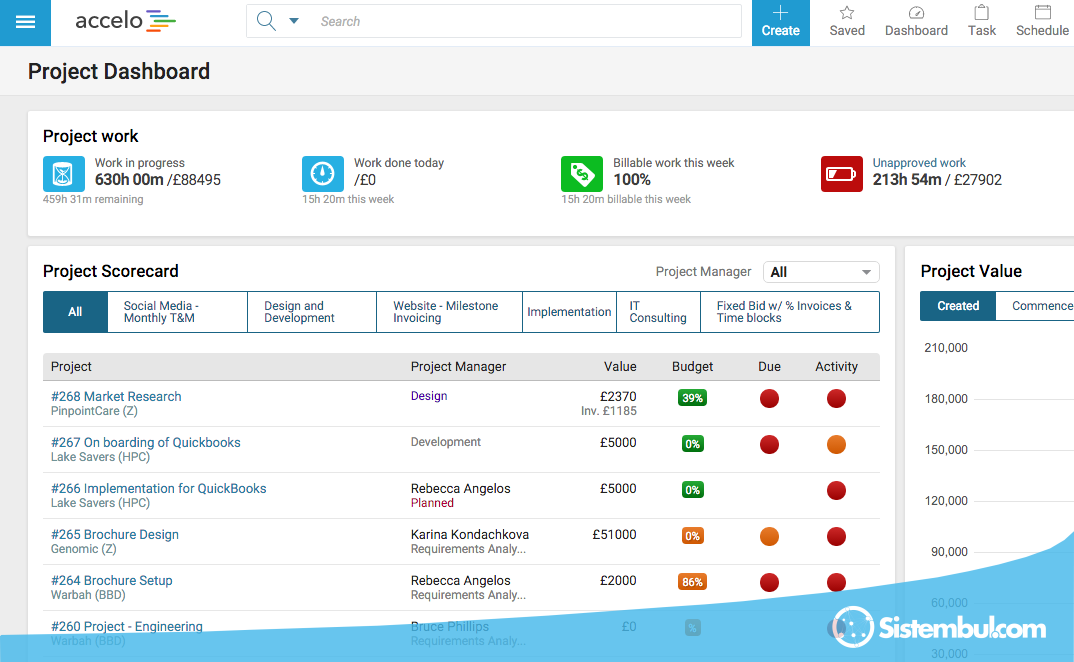The image size is (1074, 662).
Task: Switch Project Value to Commenced tab
Action: point(1035,306)
